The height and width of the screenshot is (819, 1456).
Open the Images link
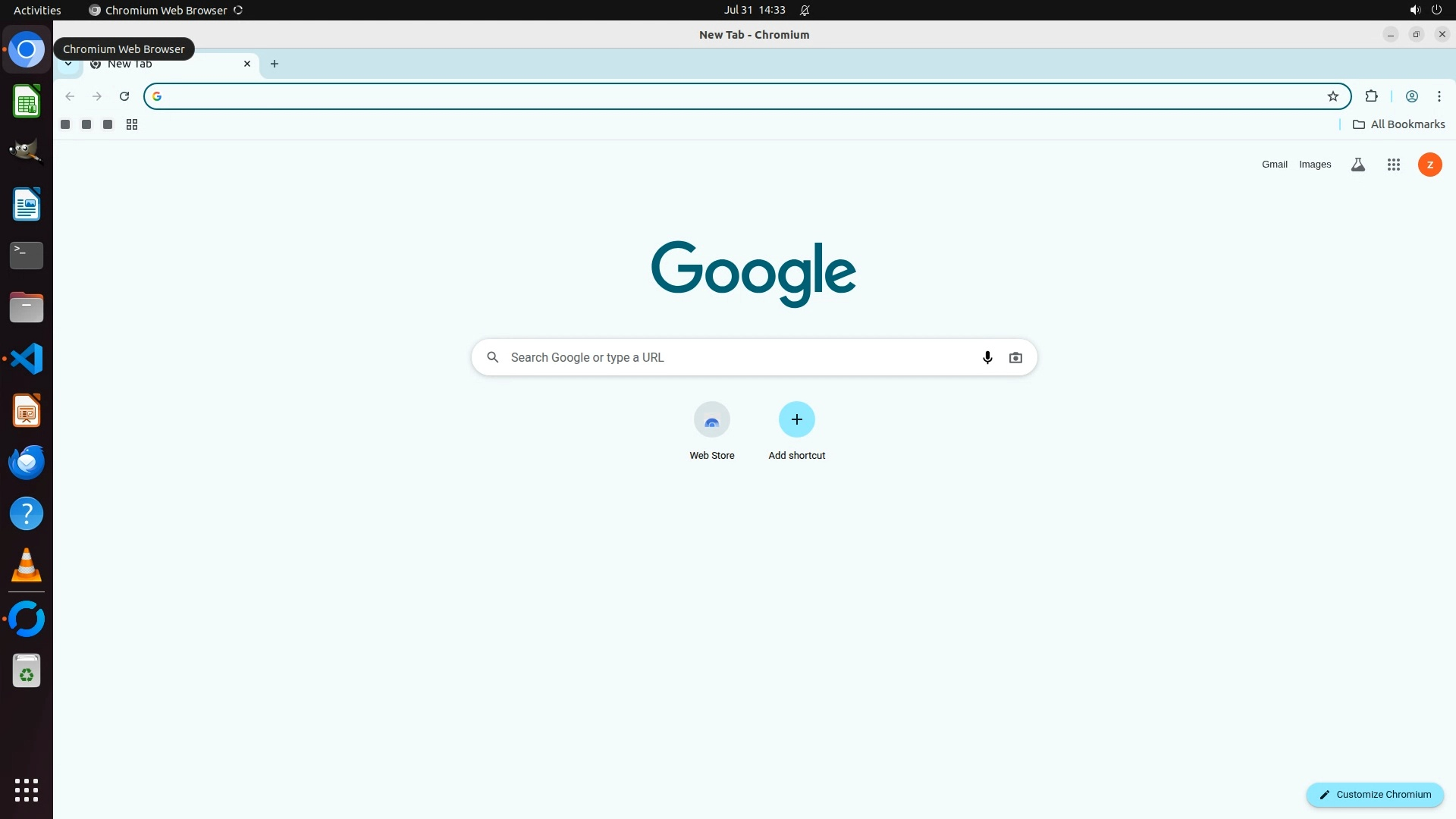[1314, 165]
